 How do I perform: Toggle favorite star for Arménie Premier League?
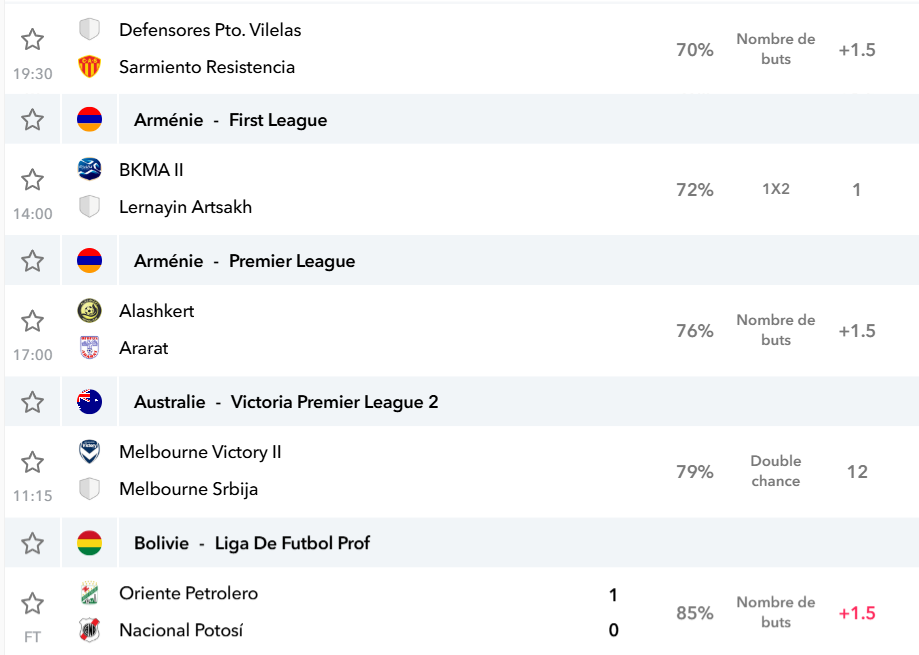point(32,261)
